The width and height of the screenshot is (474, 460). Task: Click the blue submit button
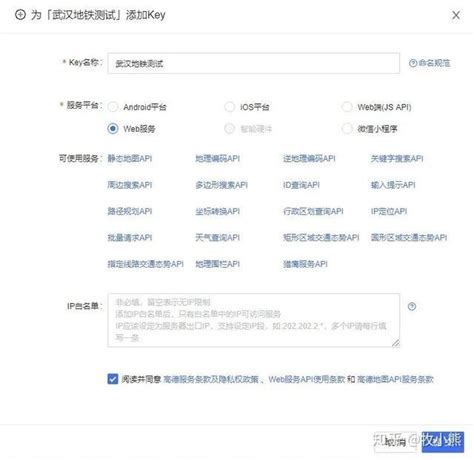coord(442,442)
